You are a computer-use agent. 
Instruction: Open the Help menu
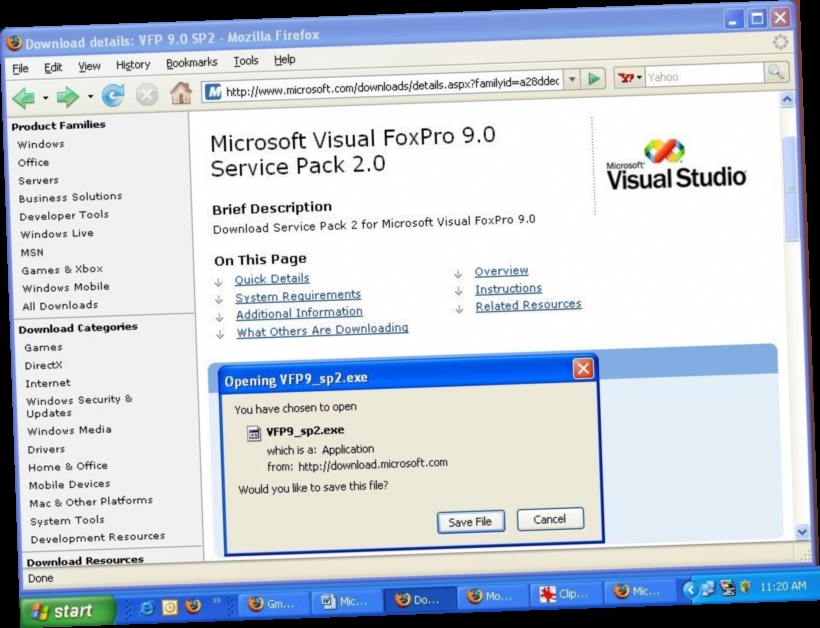pos(284,60)
